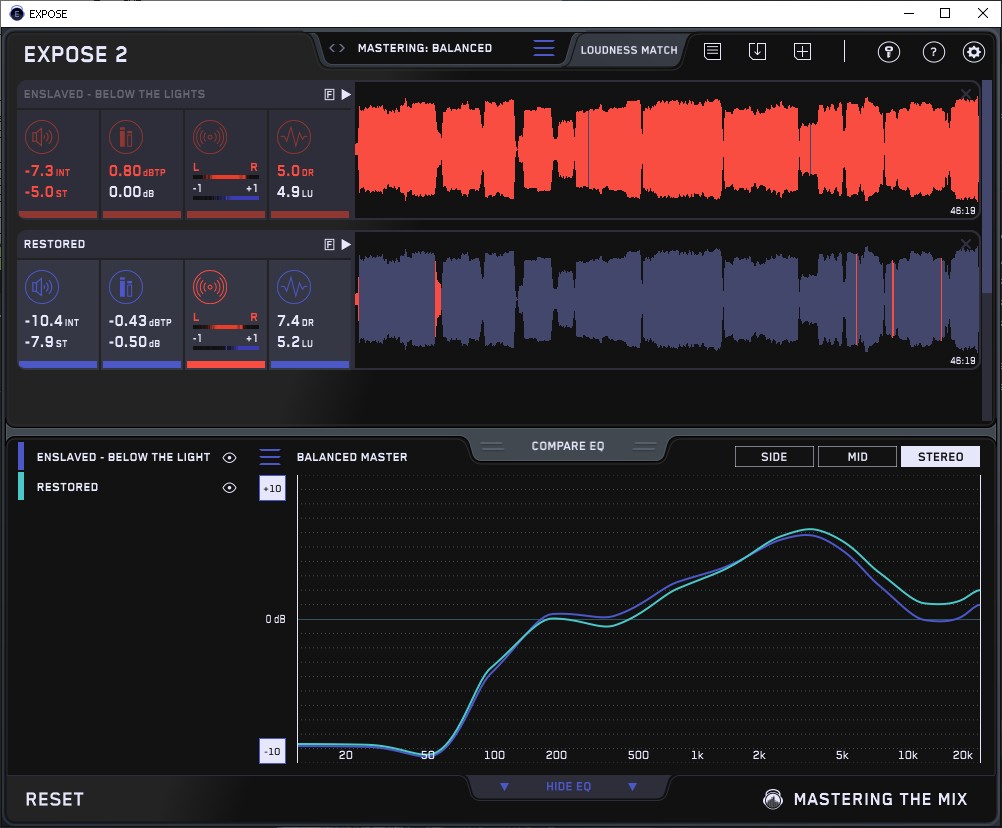Play the Restored track

pos(346,245)
